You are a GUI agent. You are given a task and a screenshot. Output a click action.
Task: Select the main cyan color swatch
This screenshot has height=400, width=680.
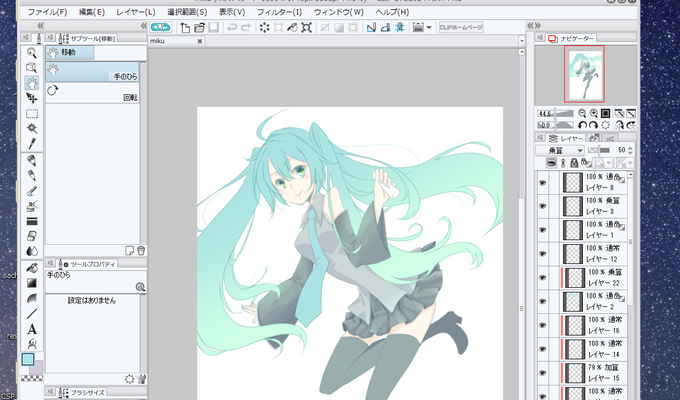(28, 359)
